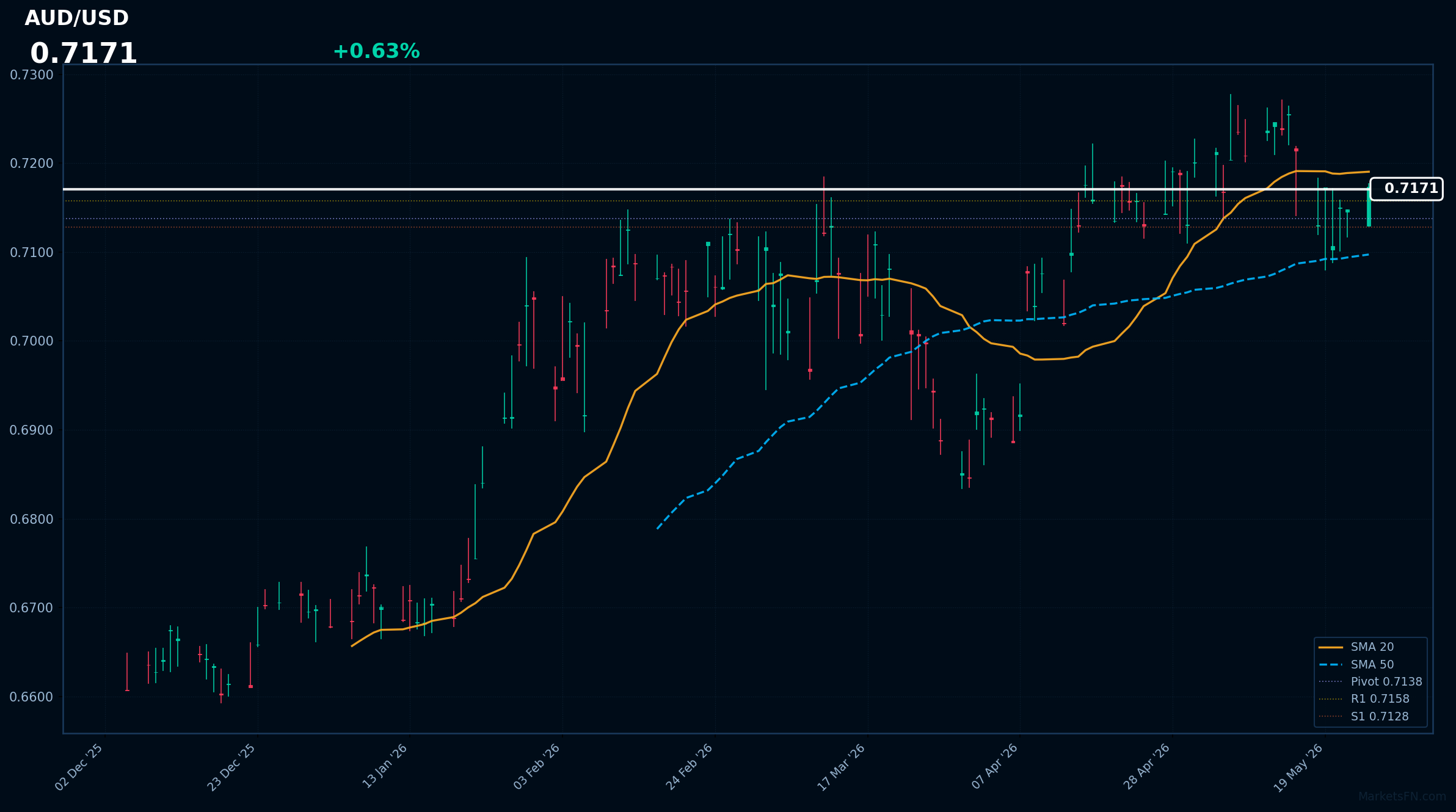1456x812 pixels.
Task: Click the 0.7100 y-axis label
Action: point(32,253)
